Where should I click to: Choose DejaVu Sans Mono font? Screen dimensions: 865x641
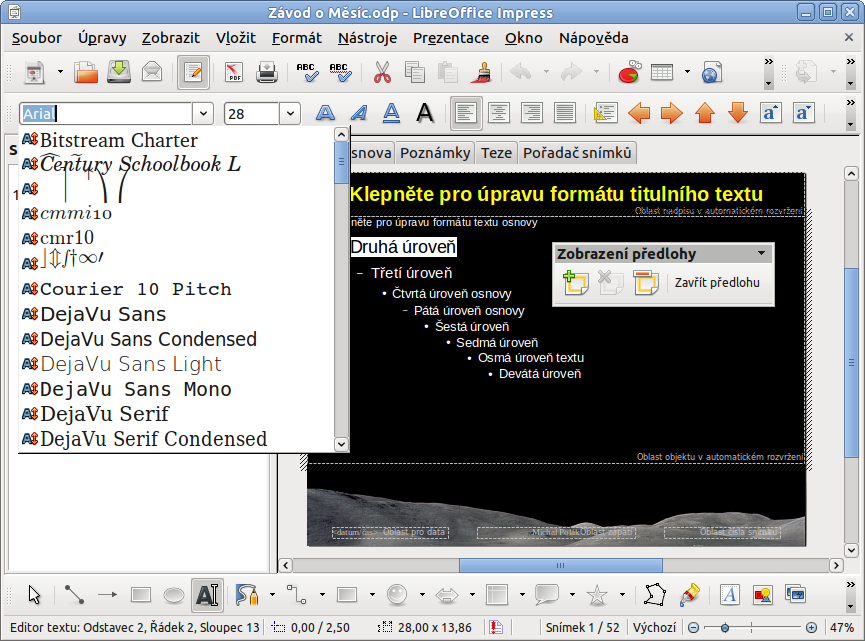135,389
